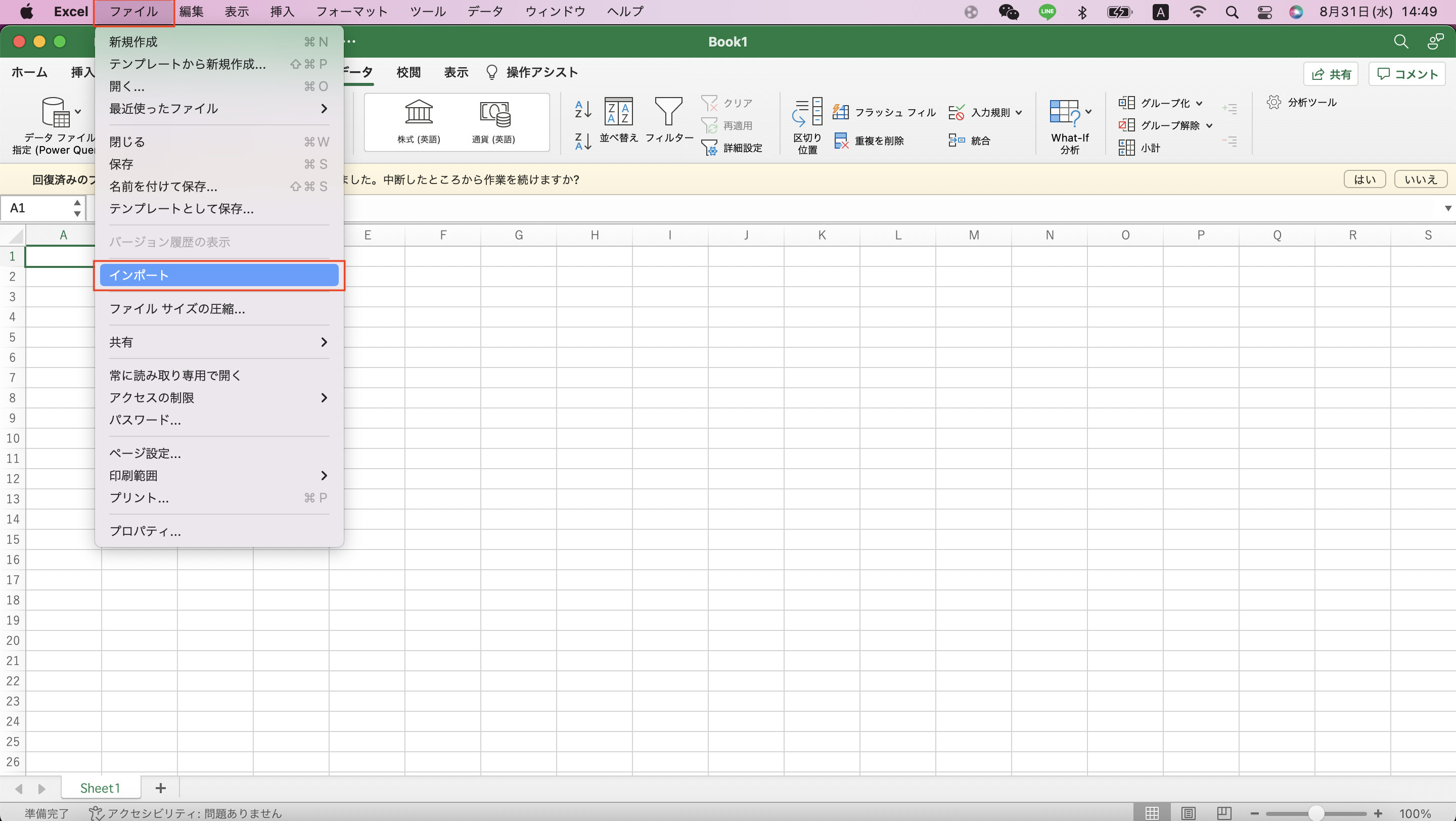Expand アクセスの制限 submenu
The height and width of the screenshot is (821, 1456).
pyautogui.click(x=324, y=398)
